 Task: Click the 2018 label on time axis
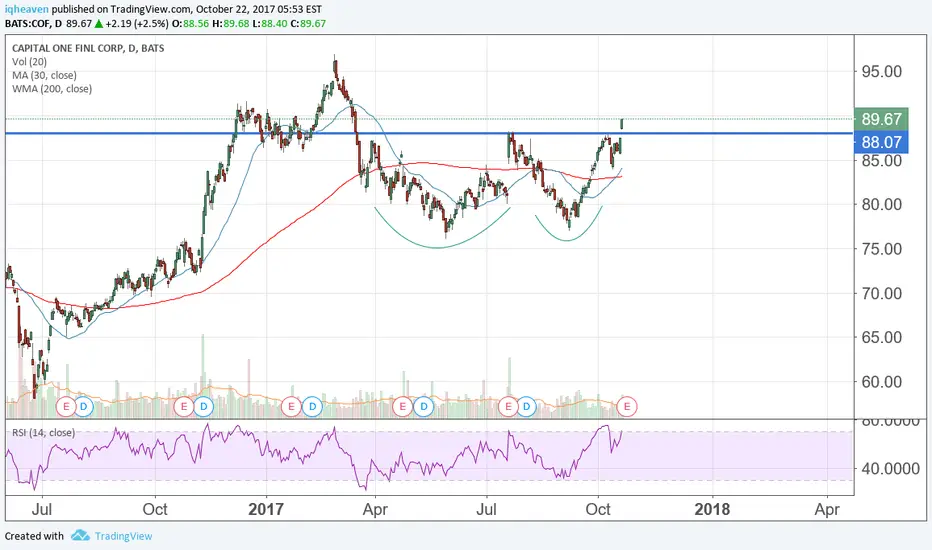[x=712, y=510]
